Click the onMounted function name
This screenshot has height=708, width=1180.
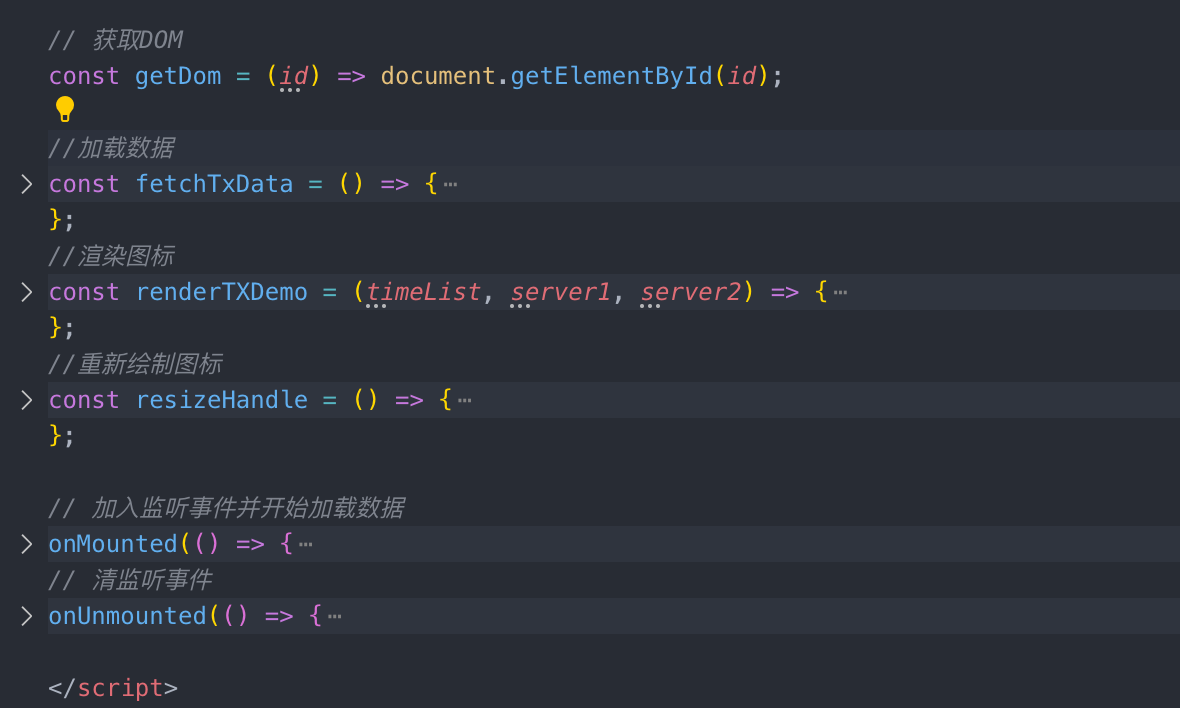[113, 544]
